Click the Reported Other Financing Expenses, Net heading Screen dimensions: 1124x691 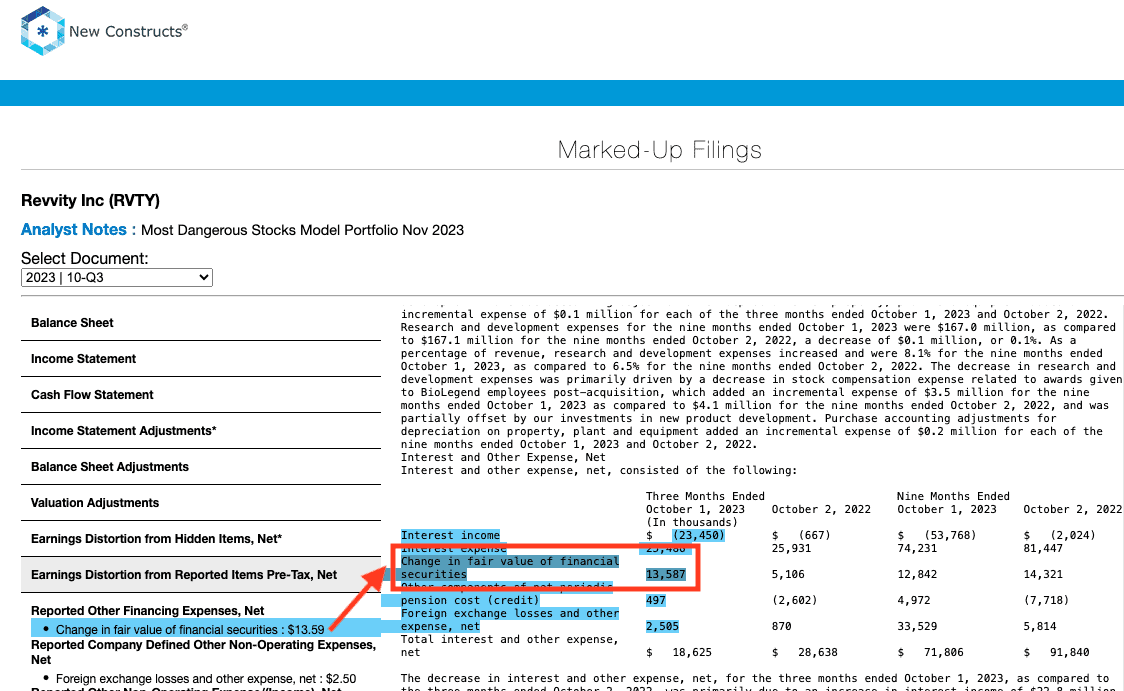pos(148,611)
